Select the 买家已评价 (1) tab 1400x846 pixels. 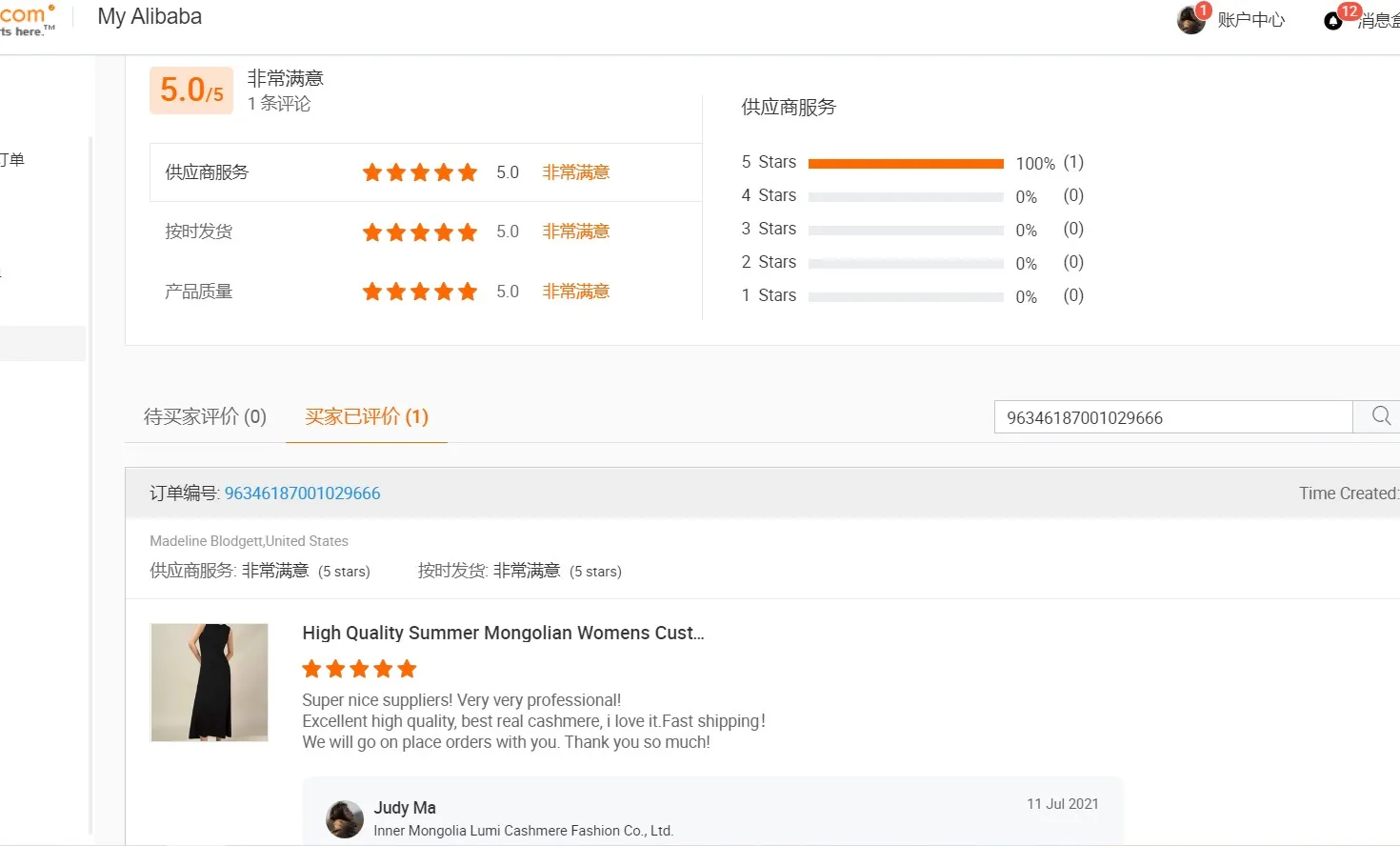[367, 416]
